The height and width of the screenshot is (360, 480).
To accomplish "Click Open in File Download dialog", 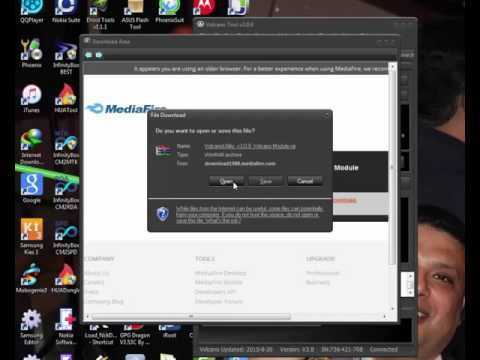I will pos(226,181).
